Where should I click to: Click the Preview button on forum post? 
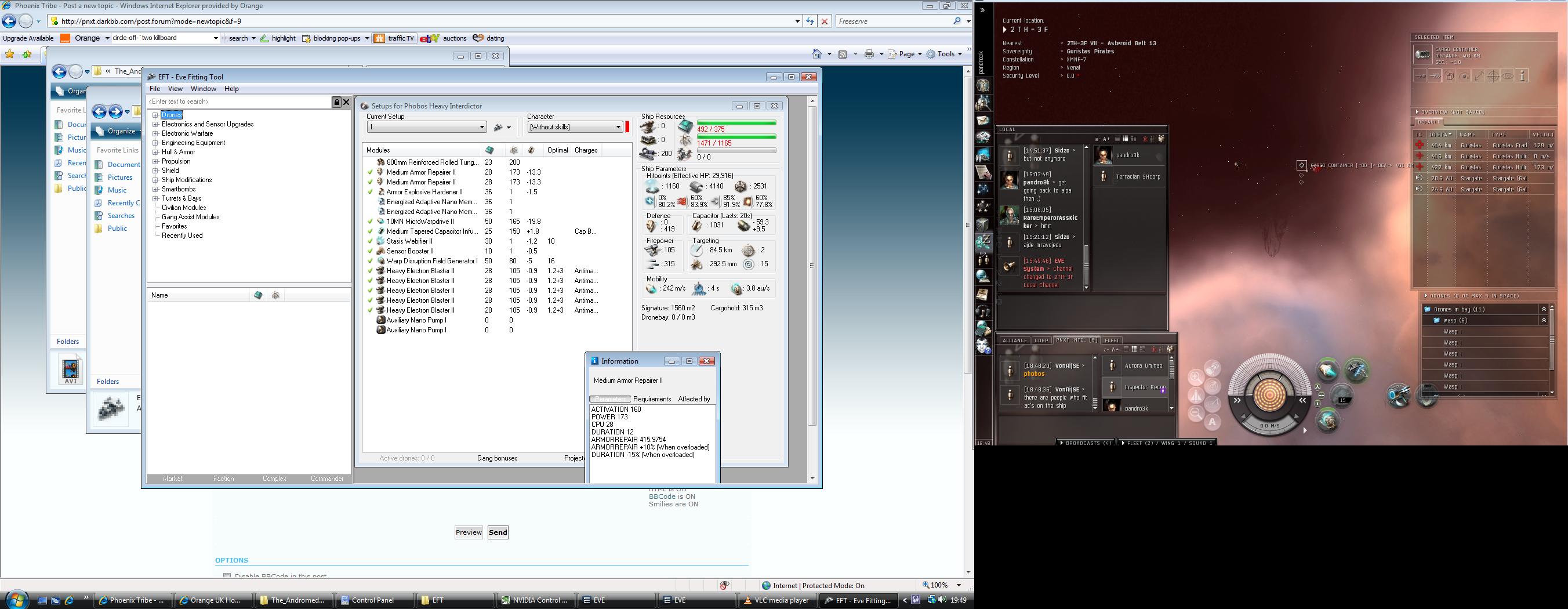tap(469, 532)
